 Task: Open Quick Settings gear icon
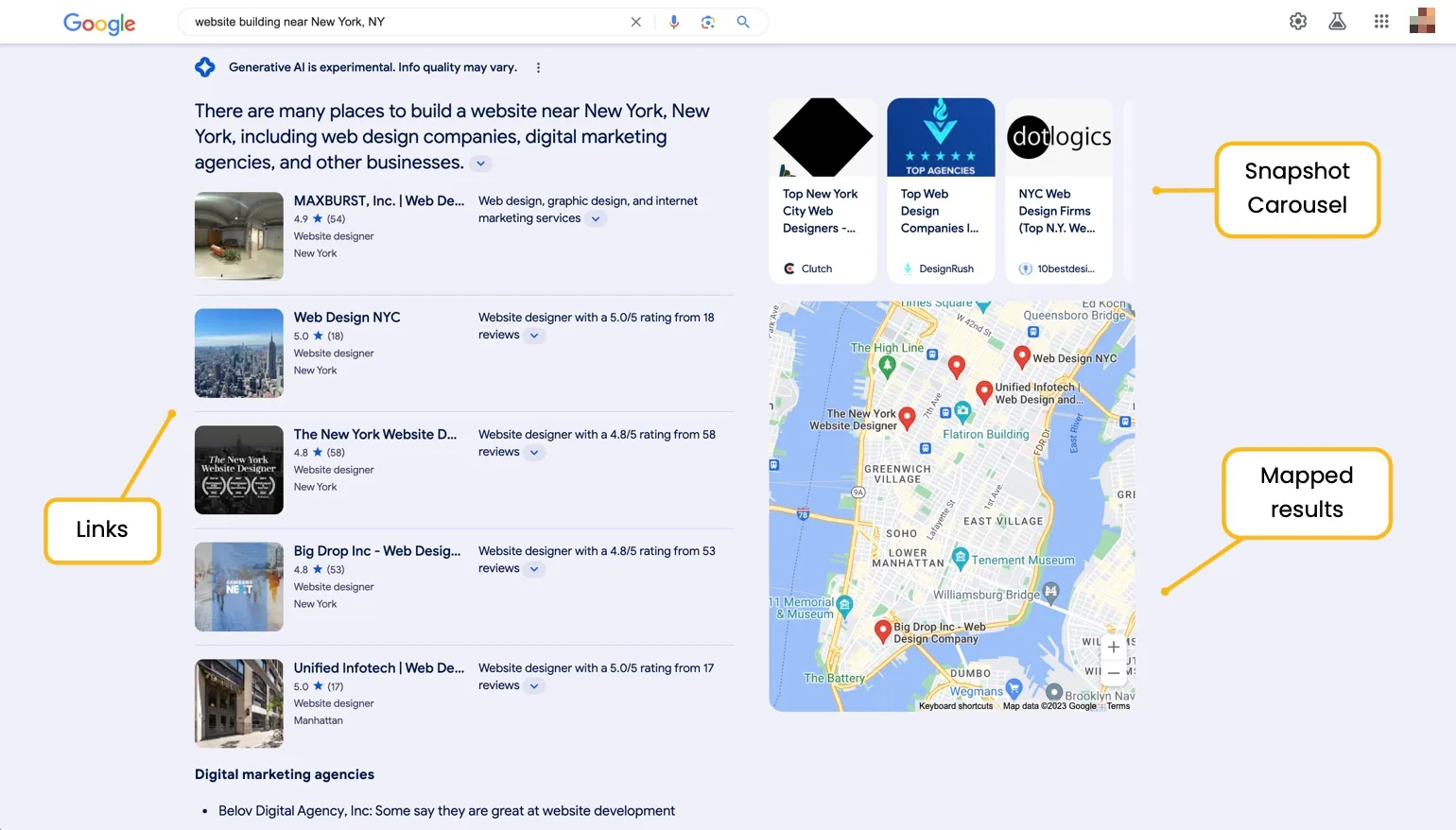pos(1298,21)
